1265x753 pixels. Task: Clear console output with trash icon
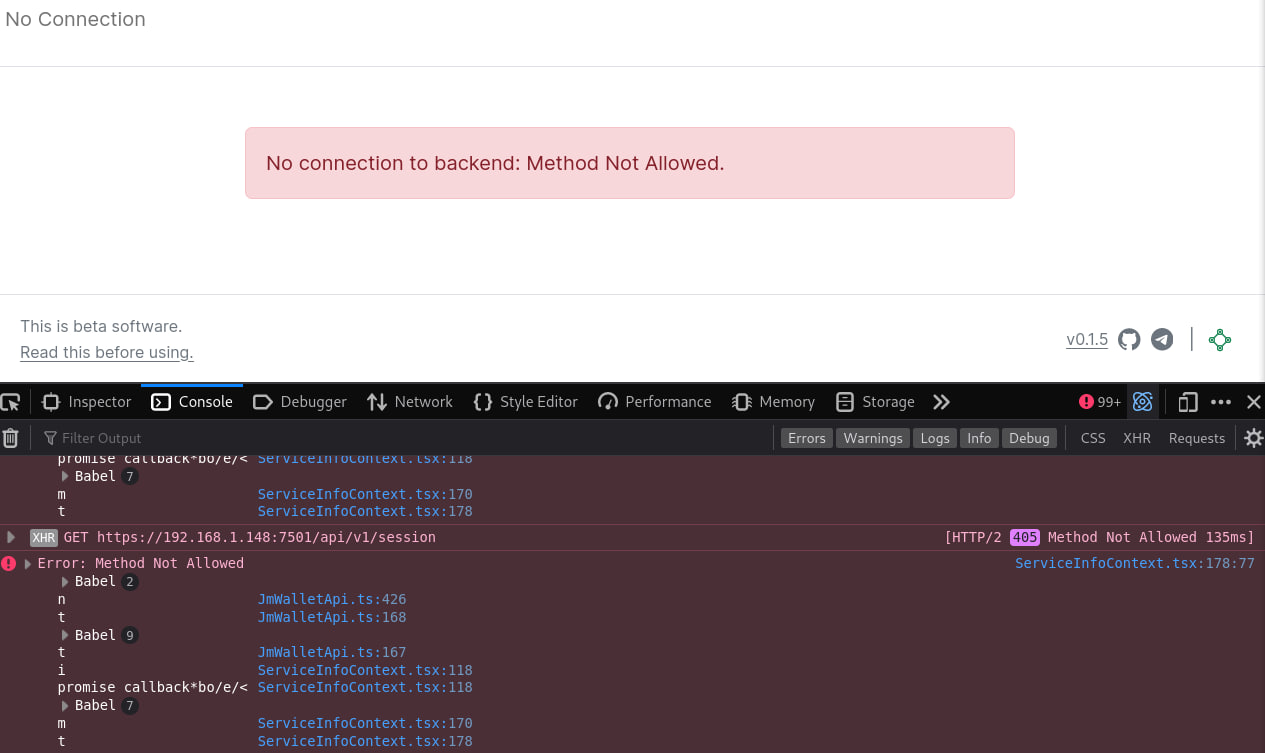point(11,438)
